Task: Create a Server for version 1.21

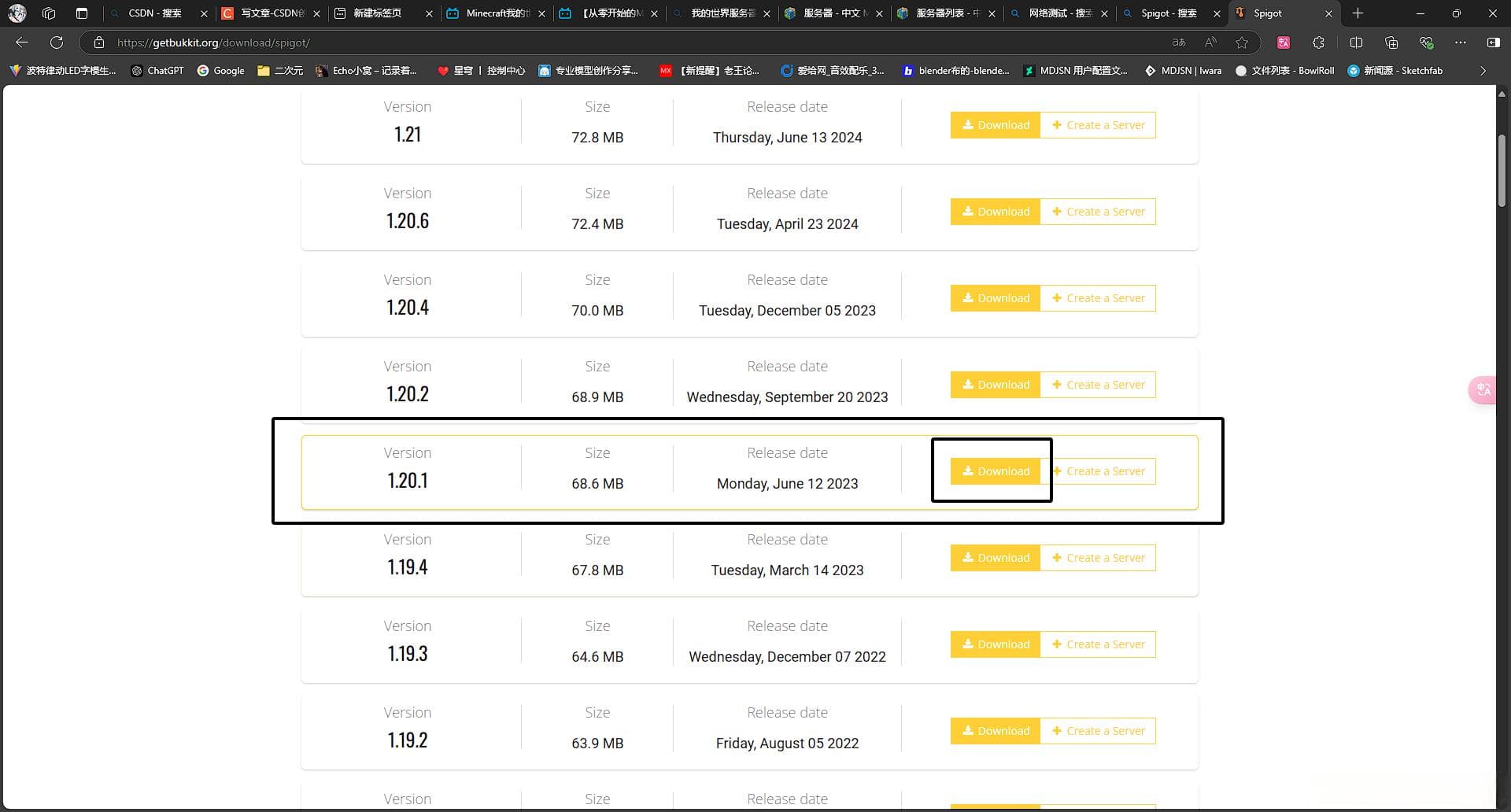Action: click(x=1098, y=125)
